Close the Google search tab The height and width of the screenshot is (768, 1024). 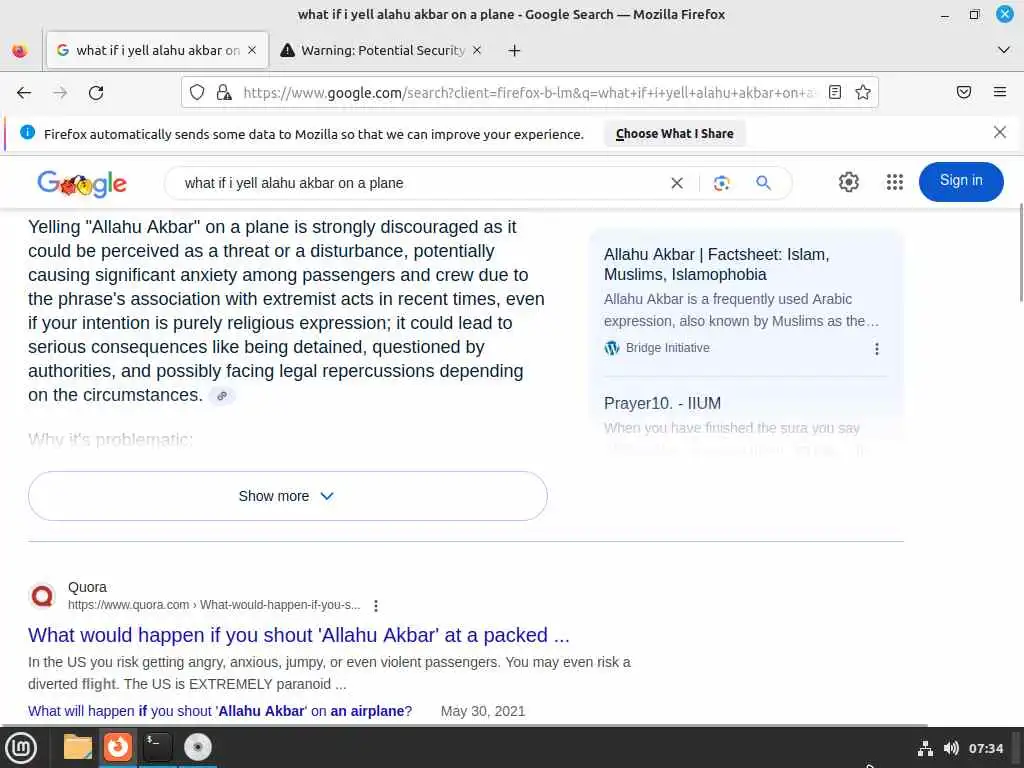pos(252,50)
